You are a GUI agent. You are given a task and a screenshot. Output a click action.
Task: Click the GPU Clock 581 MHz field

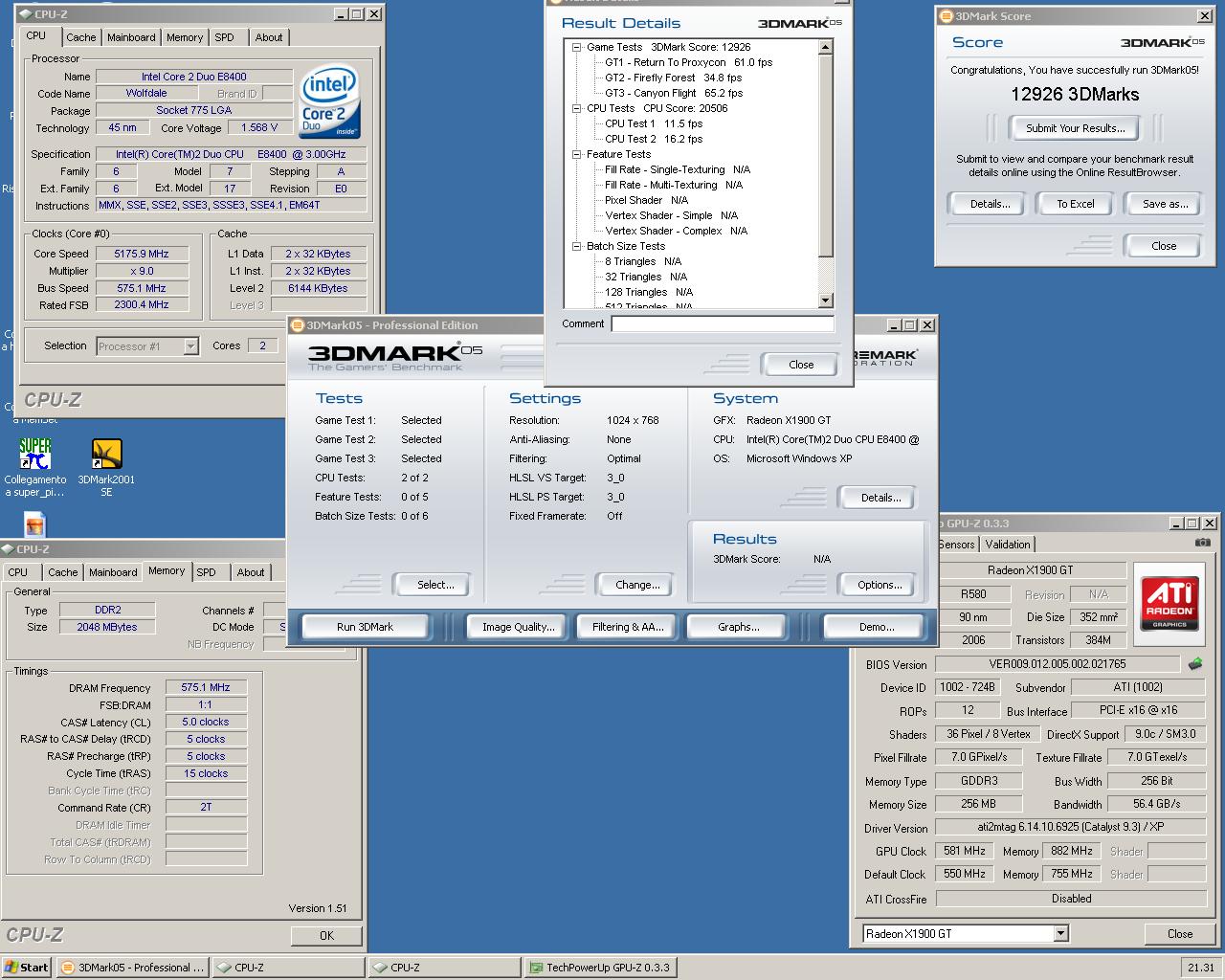[x=965, y=851]
